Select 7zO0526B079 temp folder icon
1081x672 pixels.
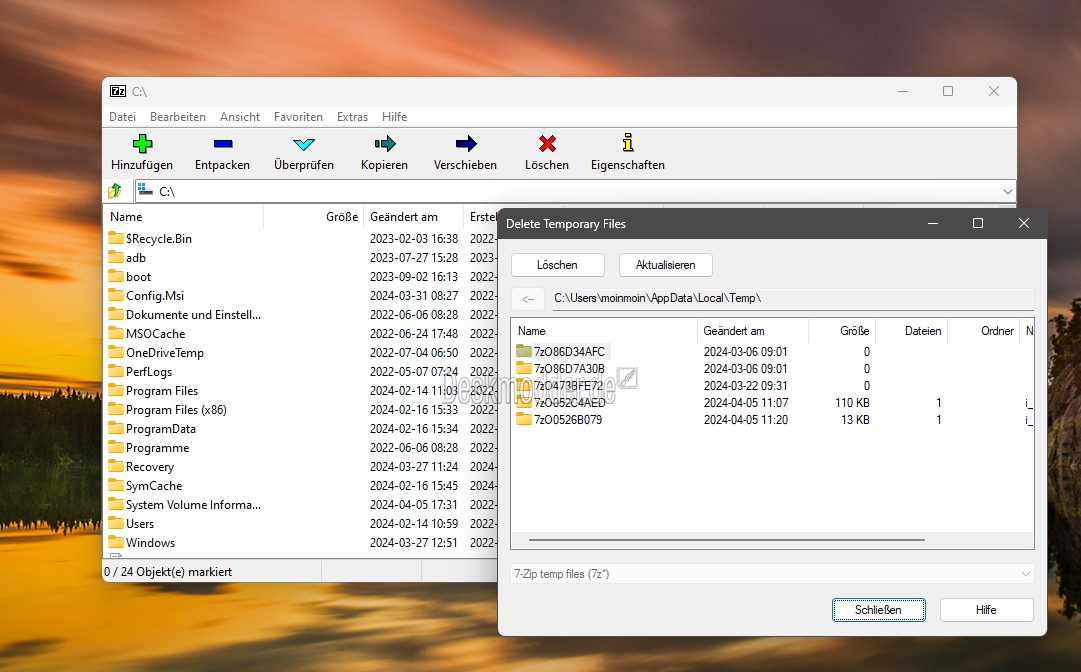(x=524, y=419)
